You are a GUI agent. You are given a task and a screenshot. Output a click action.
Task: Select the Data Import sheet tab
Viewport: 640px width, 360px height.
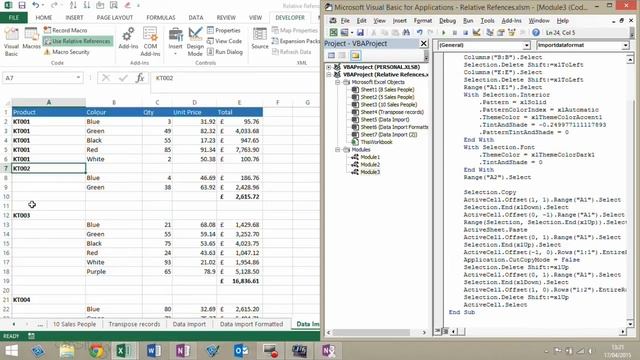[189, 324]
